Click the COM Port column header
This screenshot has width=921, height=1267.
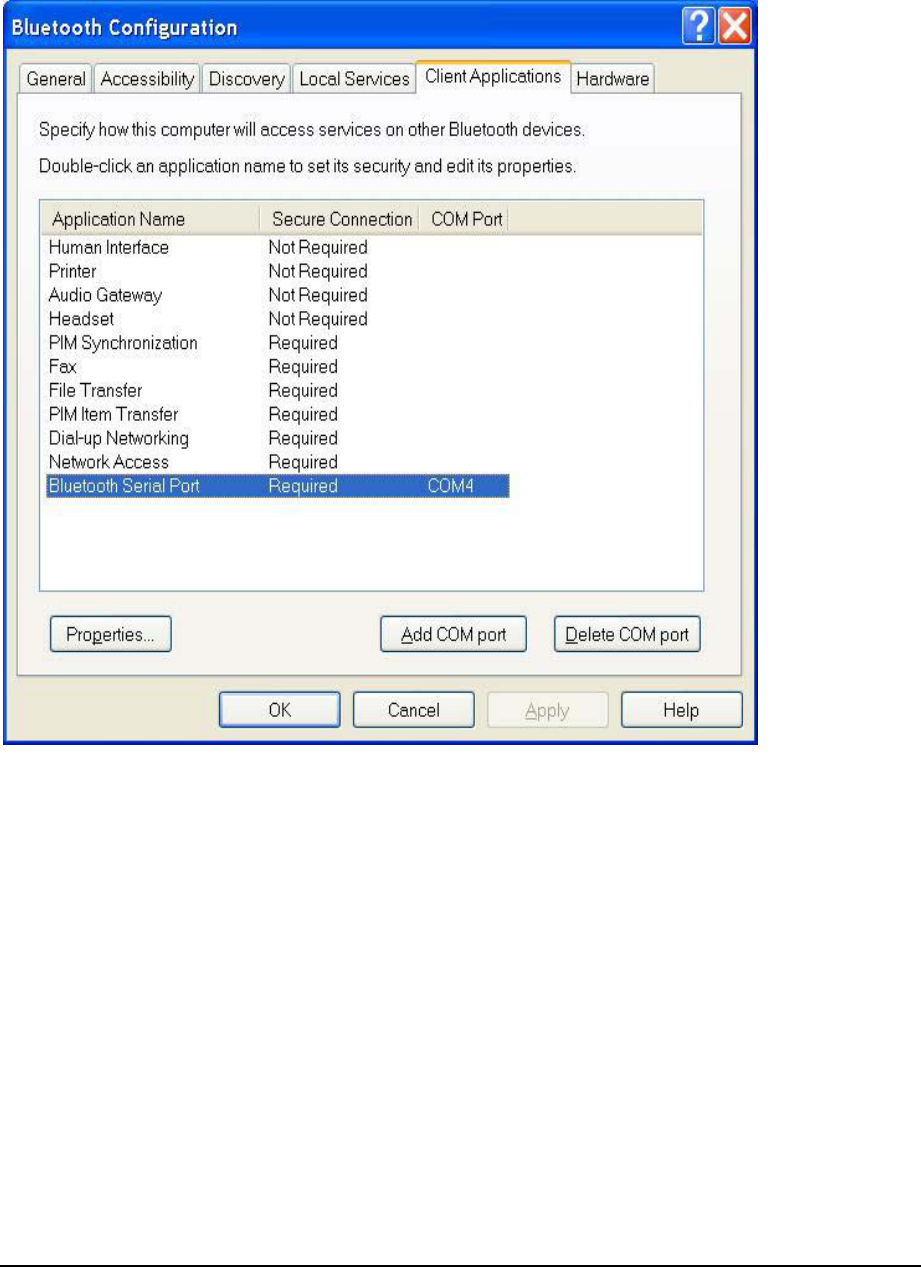(464, 219)
